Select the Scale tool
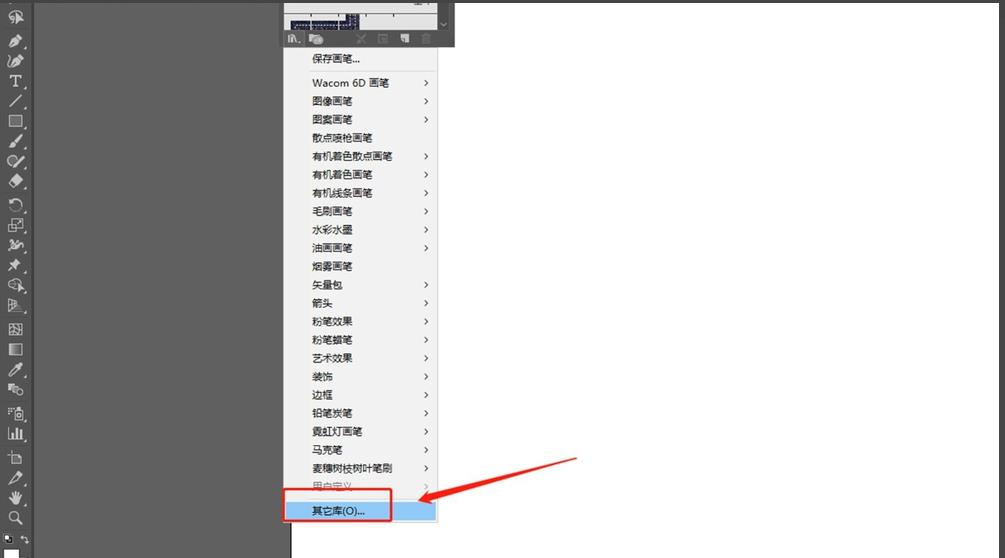This screenshot has width=1005, height=558. pos(15,225)
